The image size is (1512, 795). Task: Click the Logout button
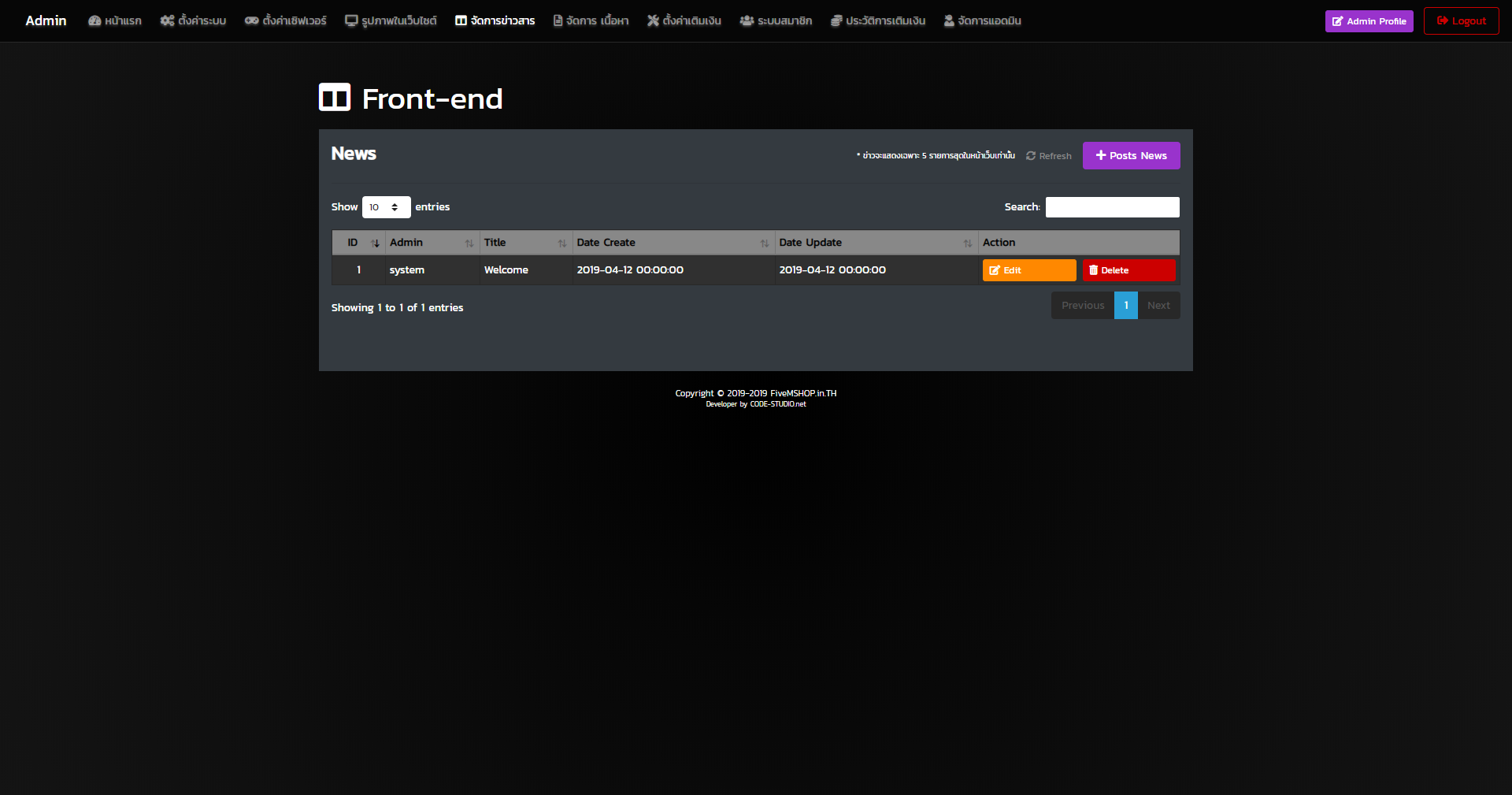pos(1461,21)
